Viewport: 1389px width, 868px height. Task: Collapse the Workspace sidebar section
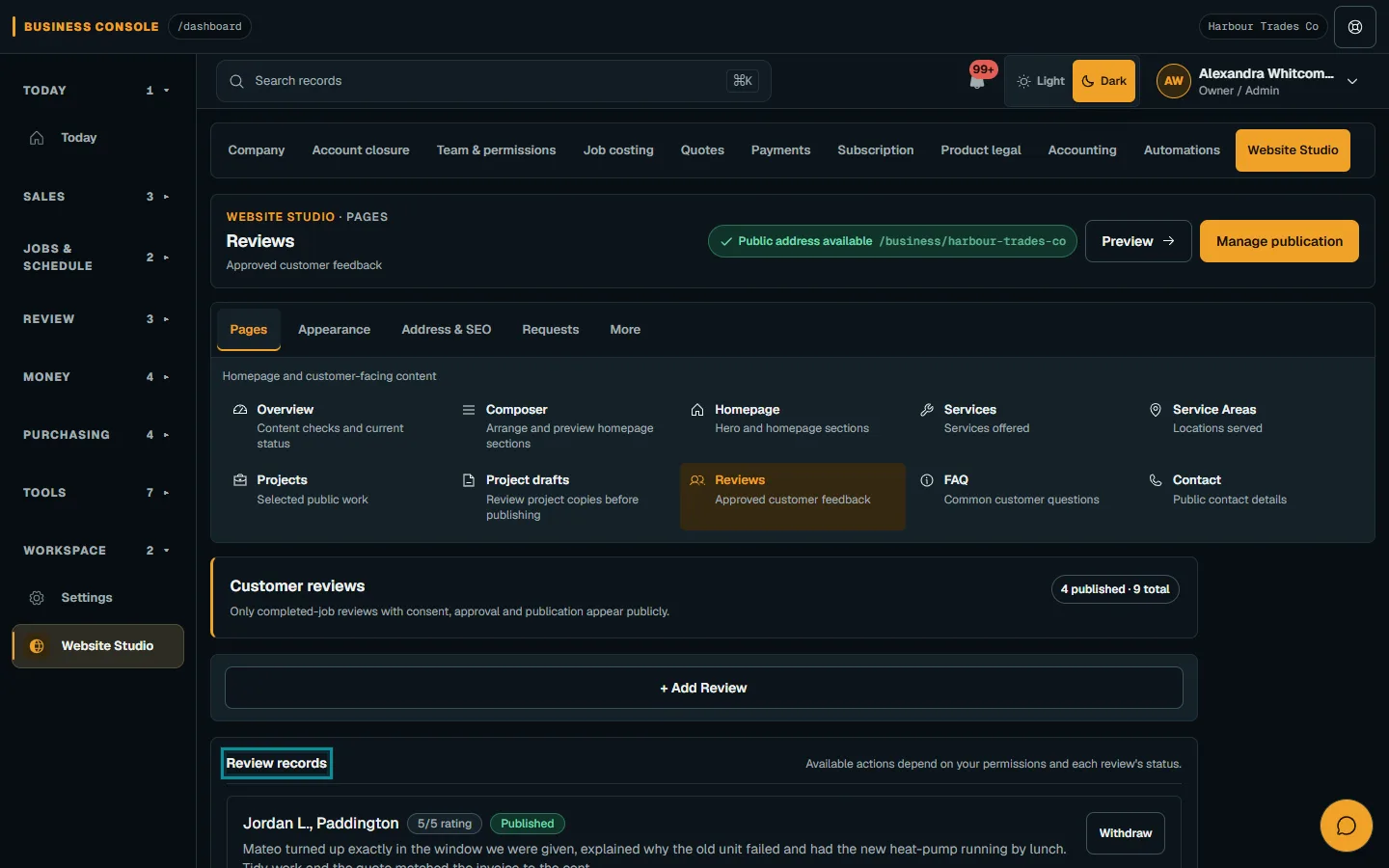point(96,551)
